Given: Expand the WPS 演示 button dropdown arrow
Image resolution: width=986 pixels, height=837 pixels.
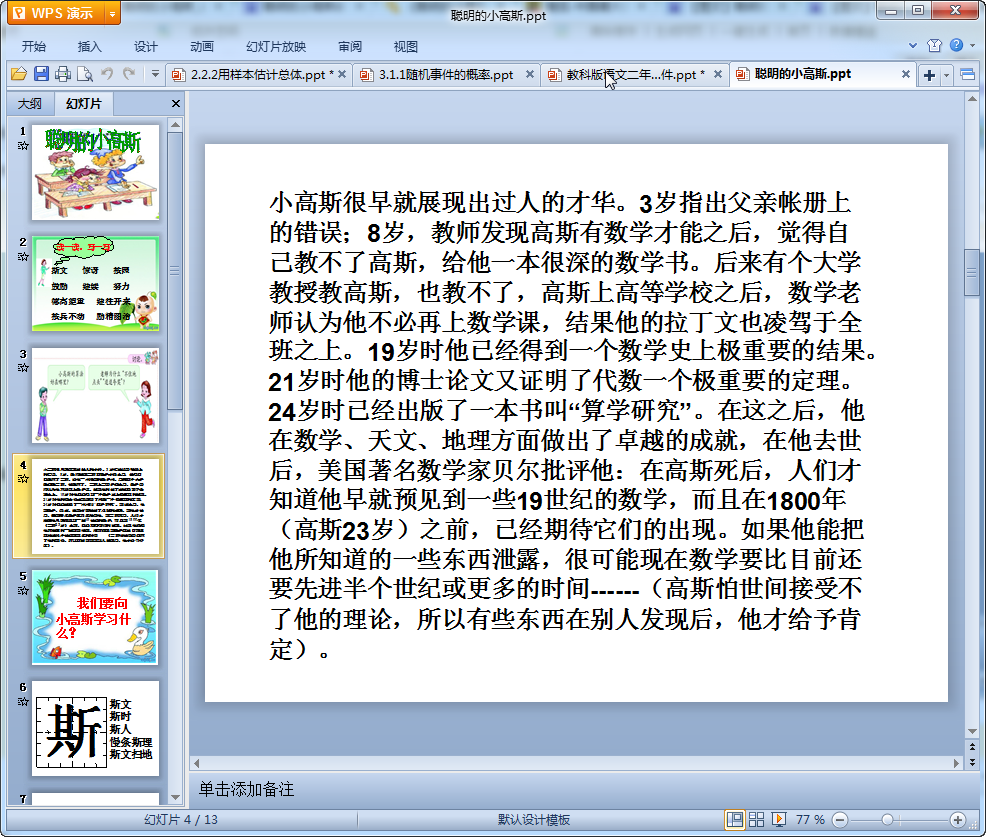Looking at the screenshot, I should click(x=112, y=13).
